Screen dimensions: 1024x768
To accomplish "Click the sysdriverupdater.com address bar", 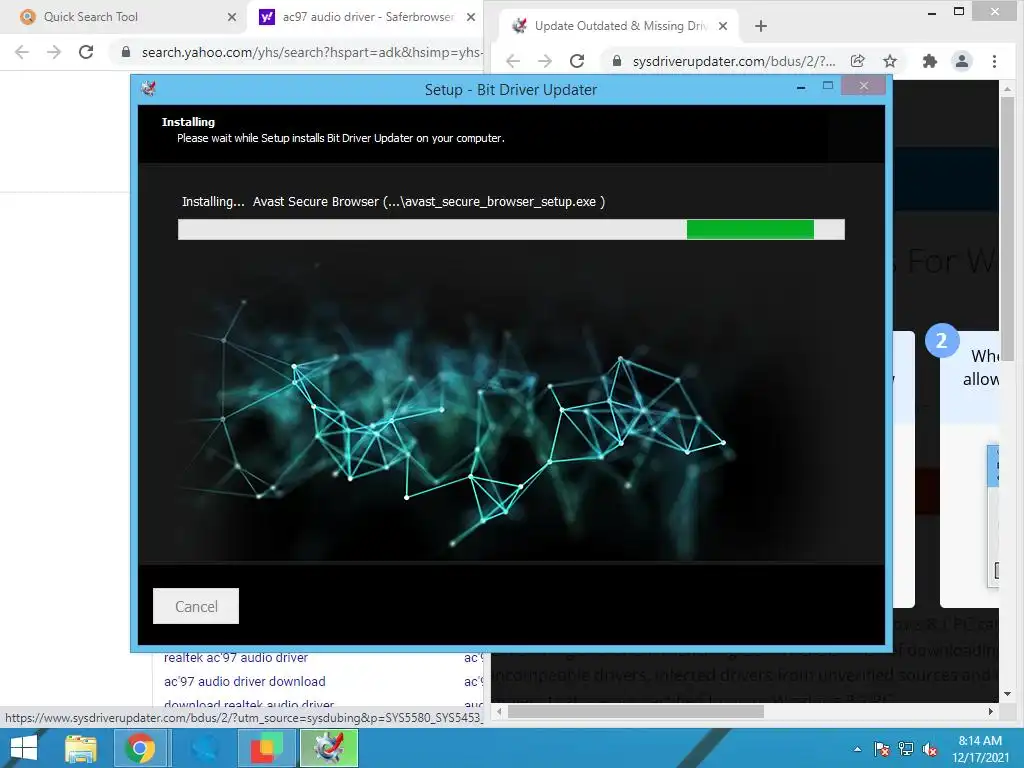I will pos(733,61).
